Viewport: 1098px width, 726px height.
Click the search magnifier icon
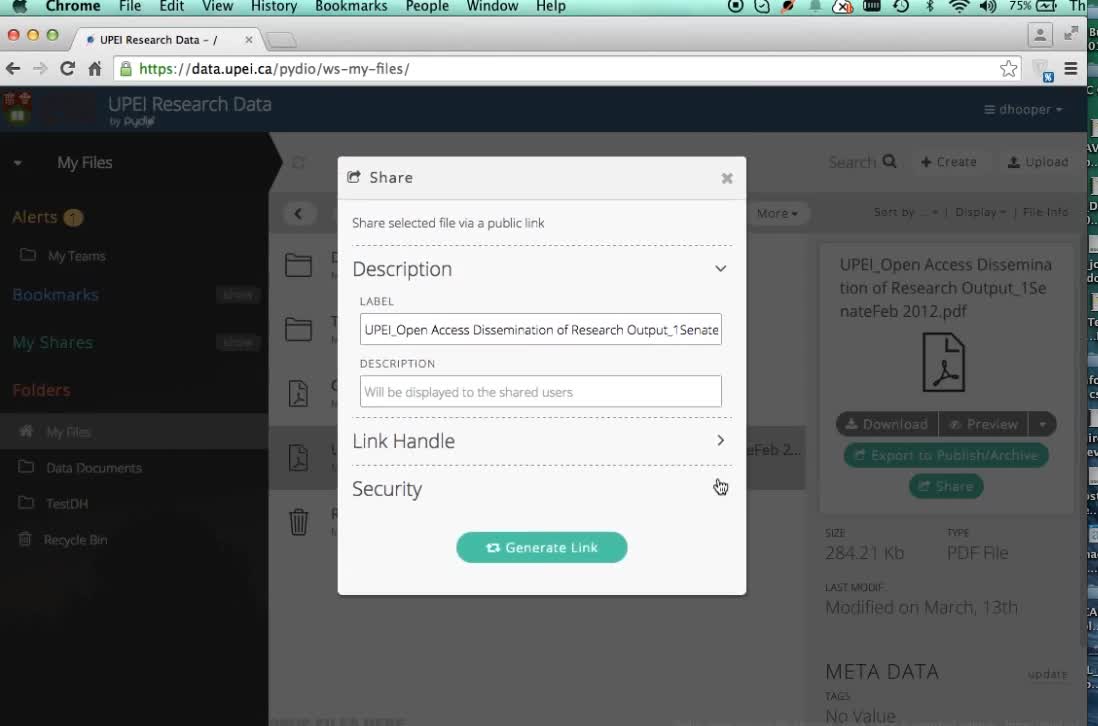click(x=889, y=162)
